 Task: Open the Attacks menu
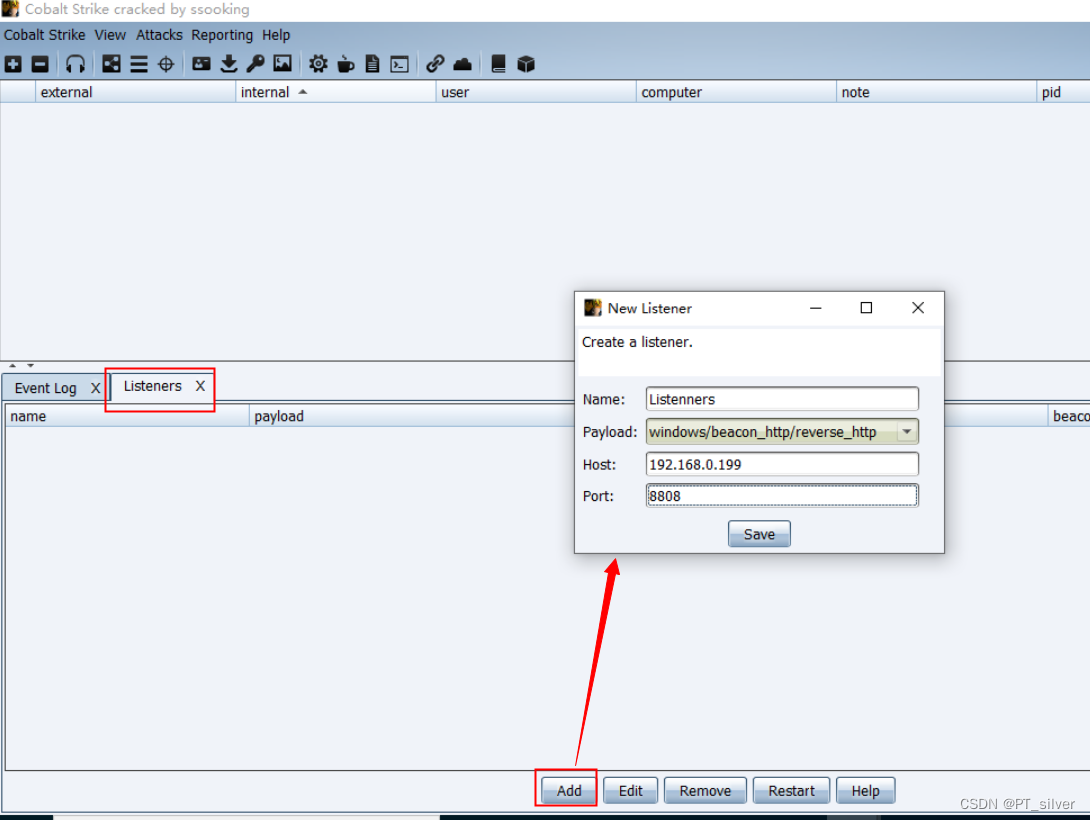(159, 35)
